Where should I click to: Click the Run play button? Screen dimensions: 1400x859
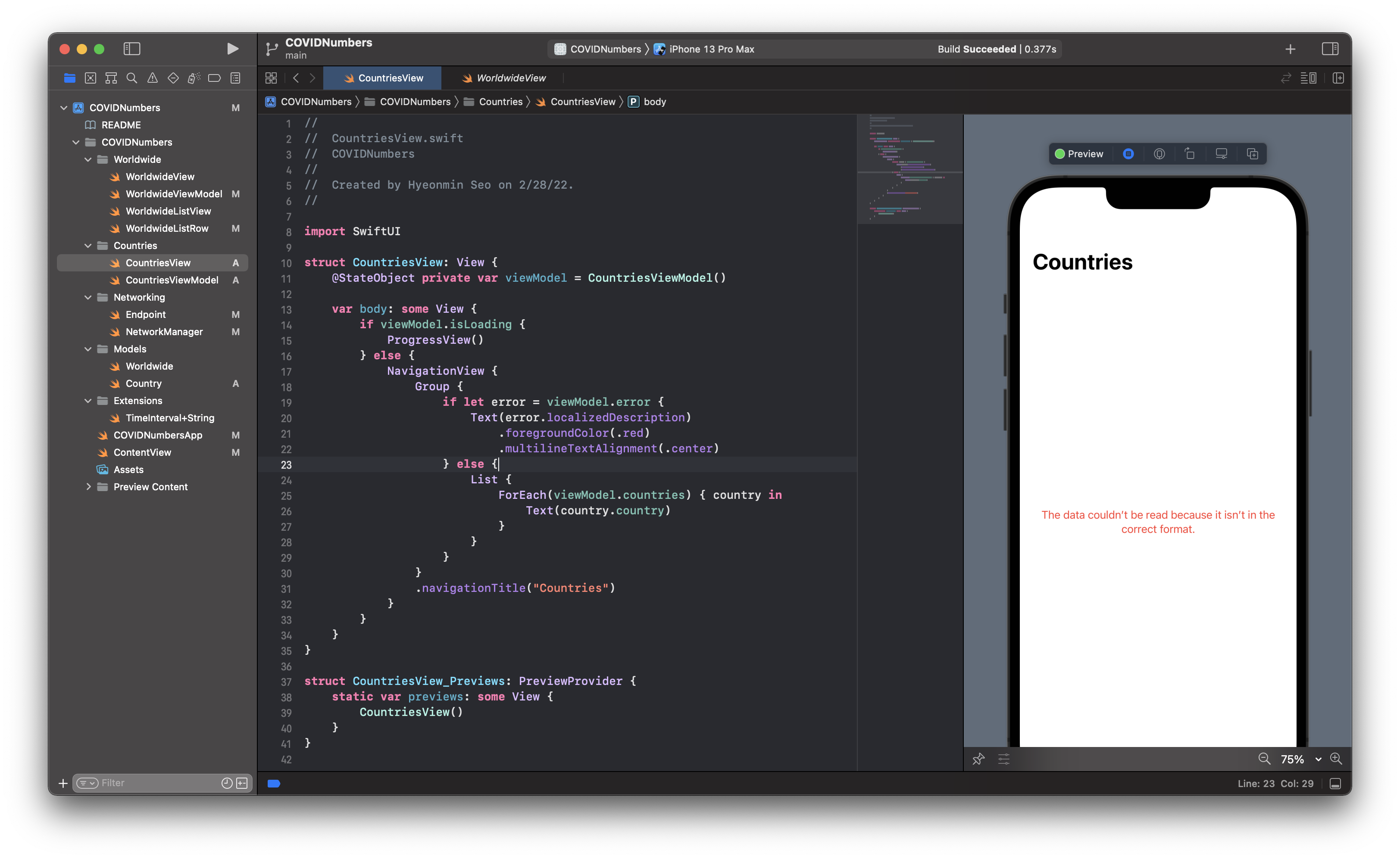[x=232, y=49]
